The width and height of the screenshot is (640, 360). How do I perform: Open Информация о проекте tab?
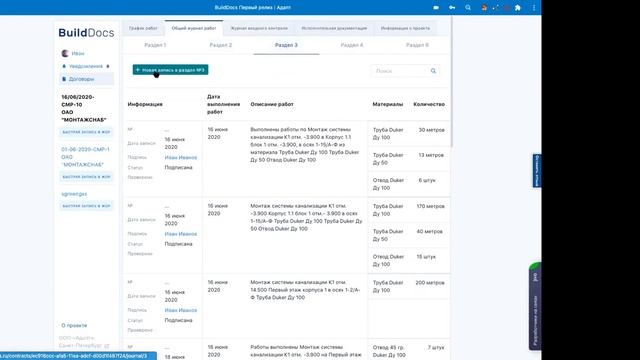tap(405, 28)
